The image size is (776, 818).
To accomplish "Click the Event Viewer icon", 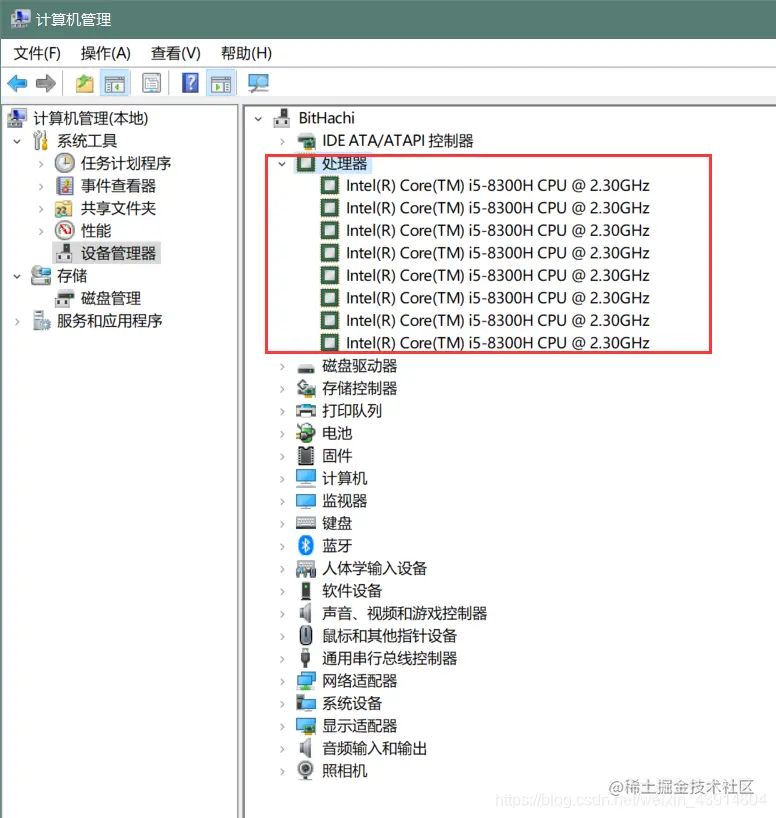I will point(65,186).
